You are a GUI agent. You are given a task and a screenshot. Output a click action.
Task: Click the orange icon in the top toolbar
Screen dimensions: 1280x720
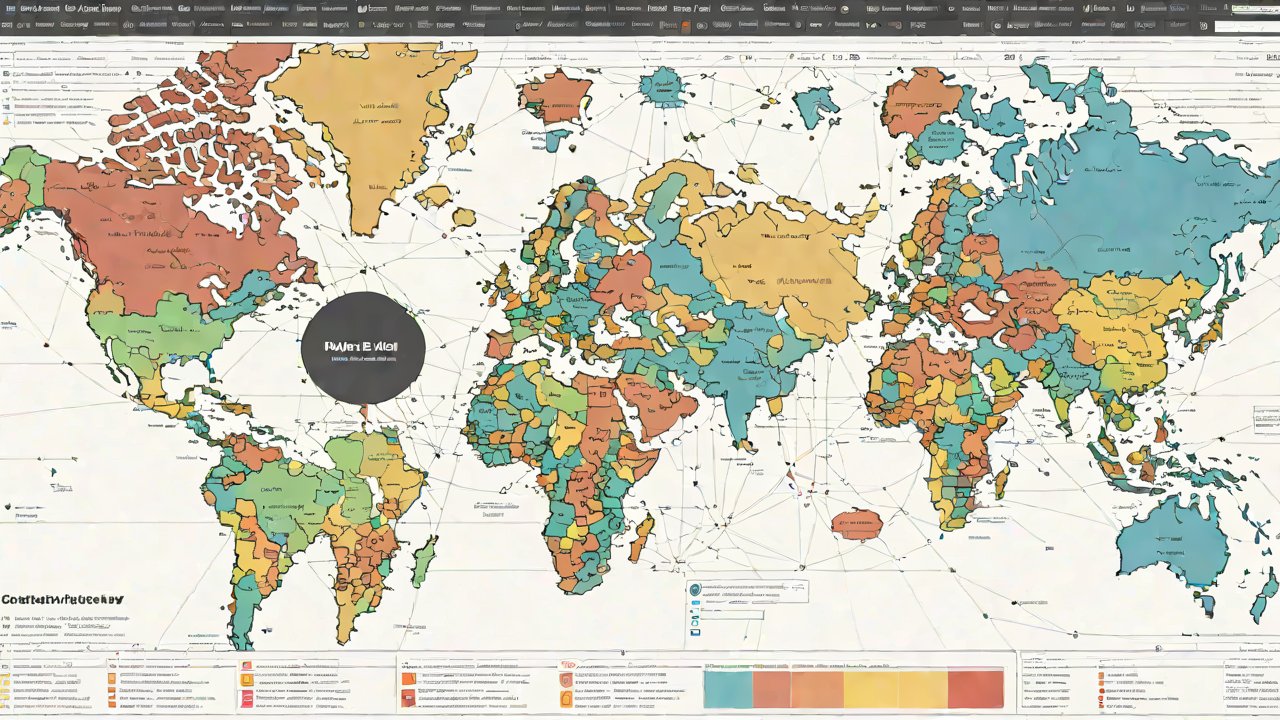(685, 25)
